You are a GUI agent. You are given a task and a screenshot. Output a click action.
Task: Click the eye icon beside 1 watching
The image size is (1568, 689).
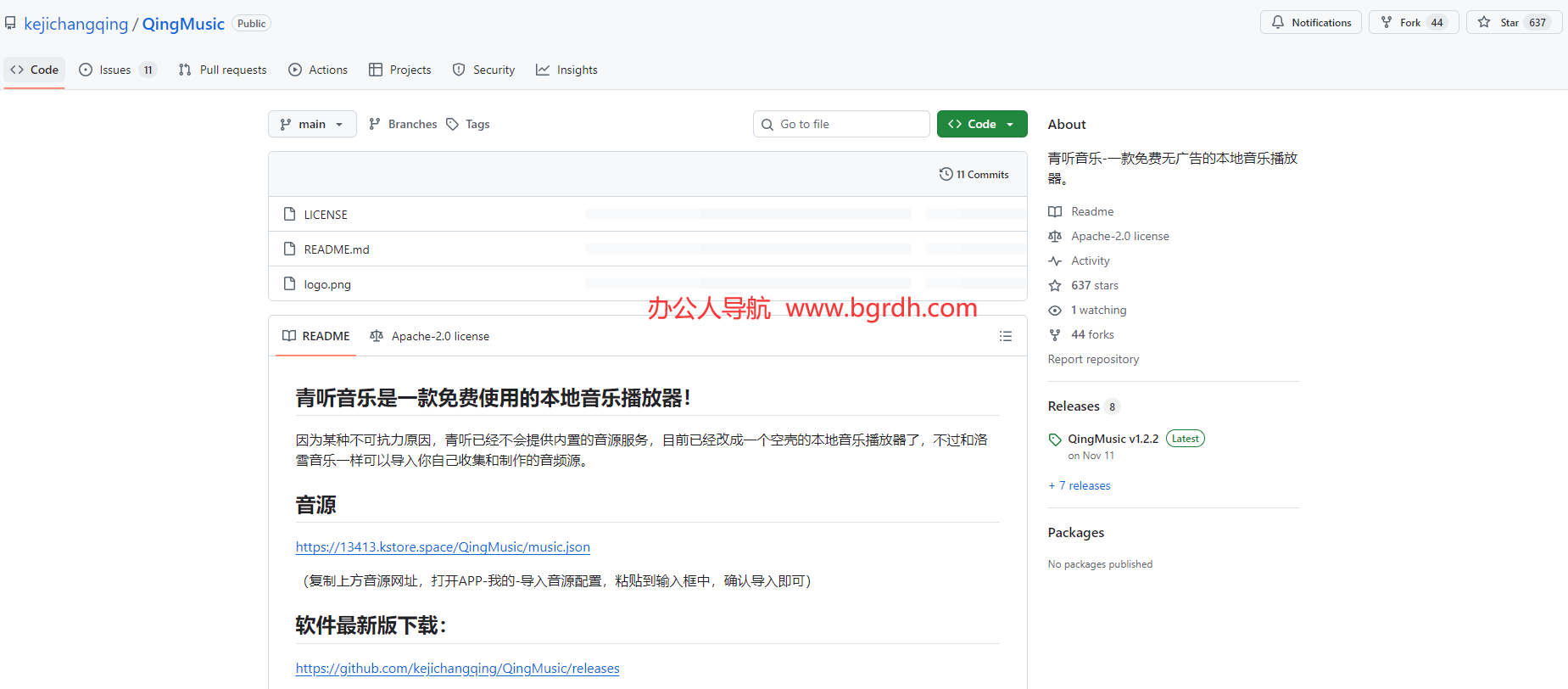pyautogui.click(x=1055, y=310)
